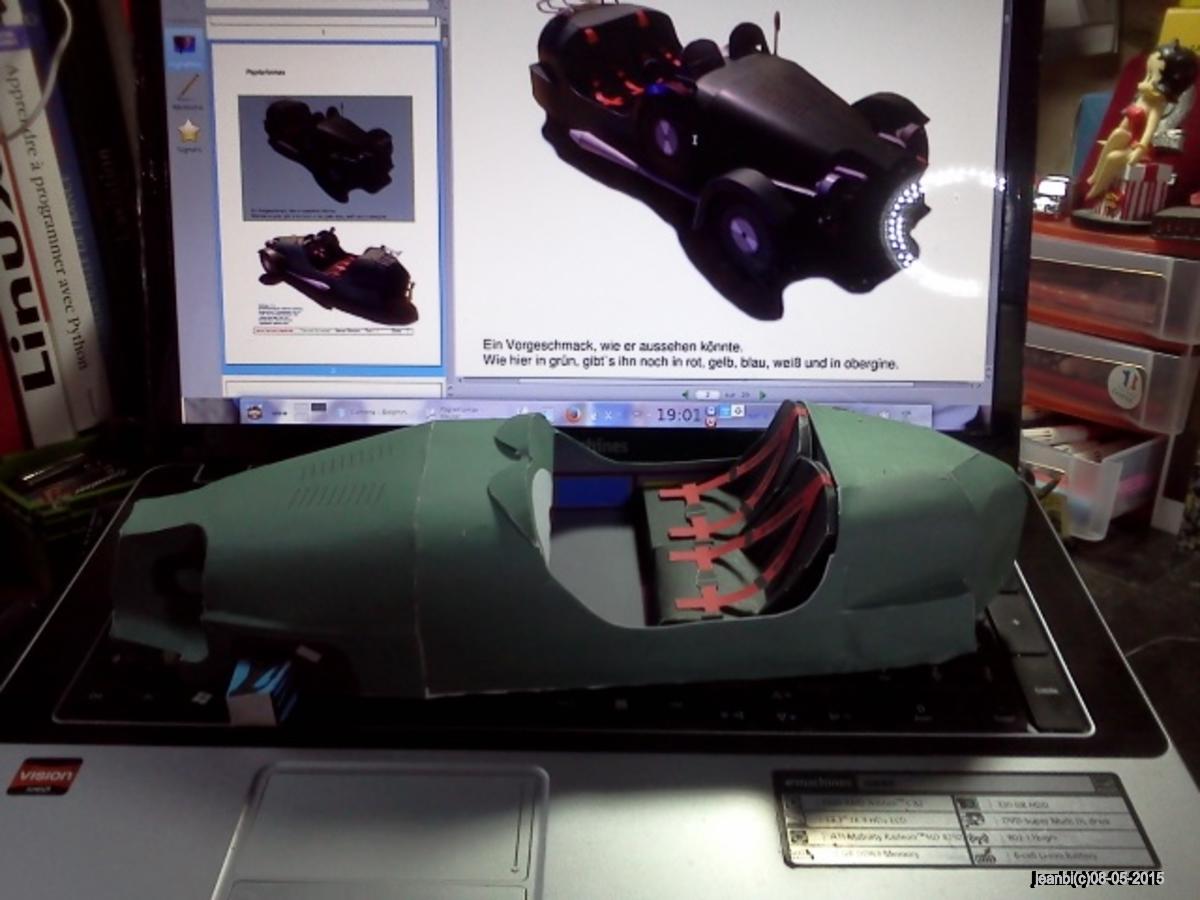Open the Reviews pencil panel
This screenshot has height=900, width=1200.
click(x=187, y=91)
